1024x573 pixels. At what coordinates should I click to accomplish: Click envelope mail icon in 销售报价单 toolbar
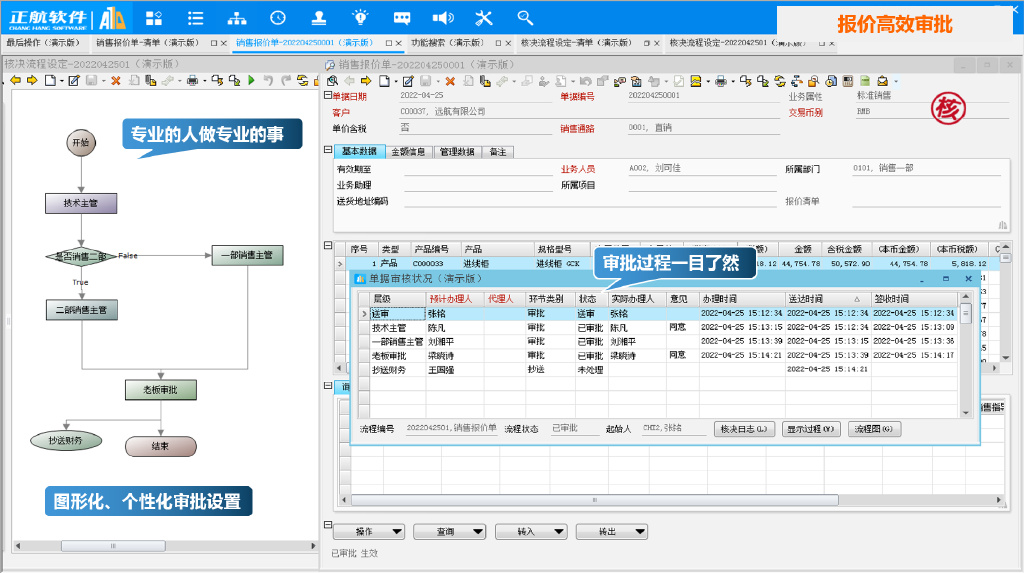(x=882, y=81)
